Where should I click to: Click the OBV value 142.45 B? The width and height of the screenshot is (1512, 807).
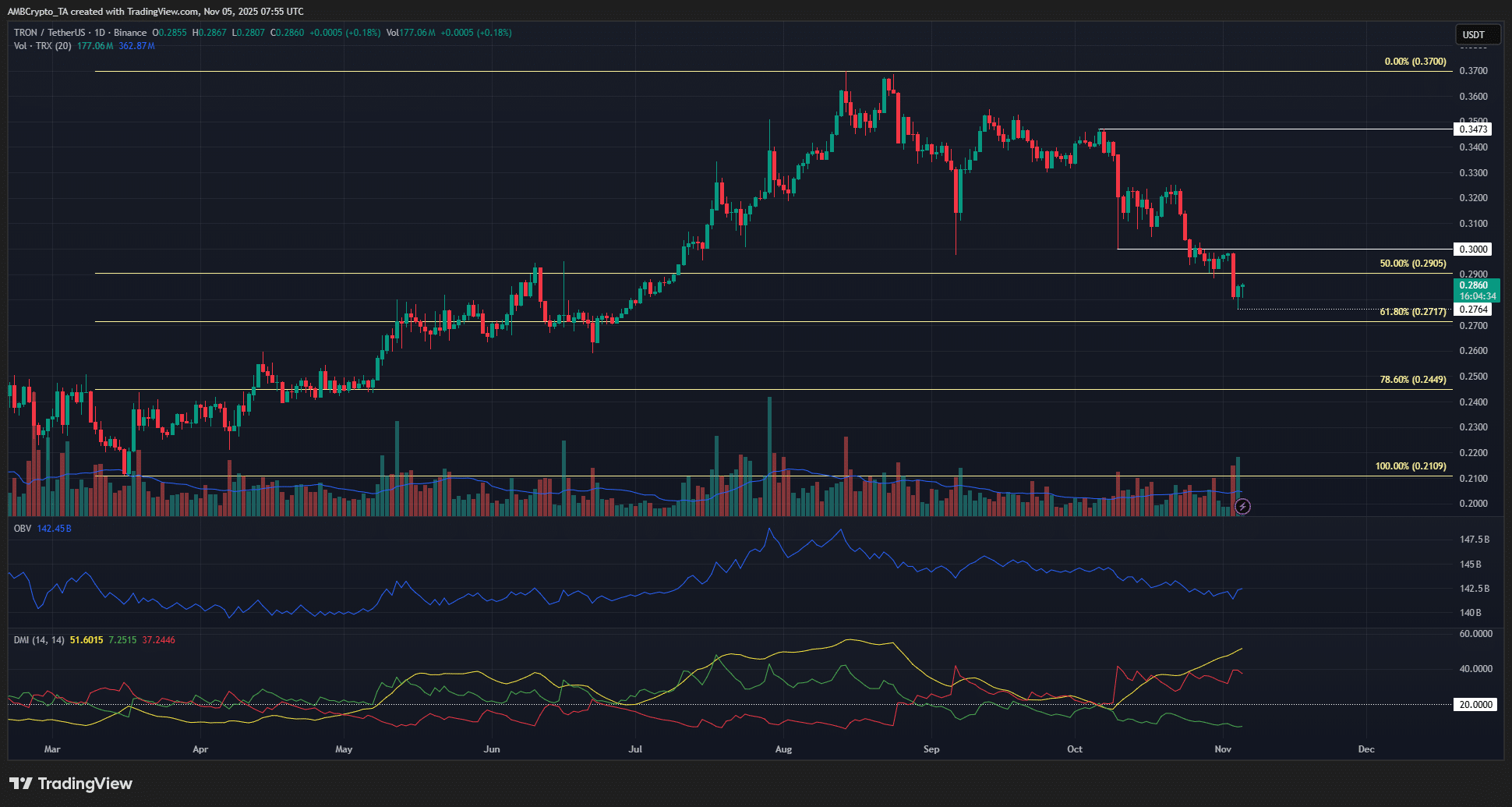tap(55, 528)
